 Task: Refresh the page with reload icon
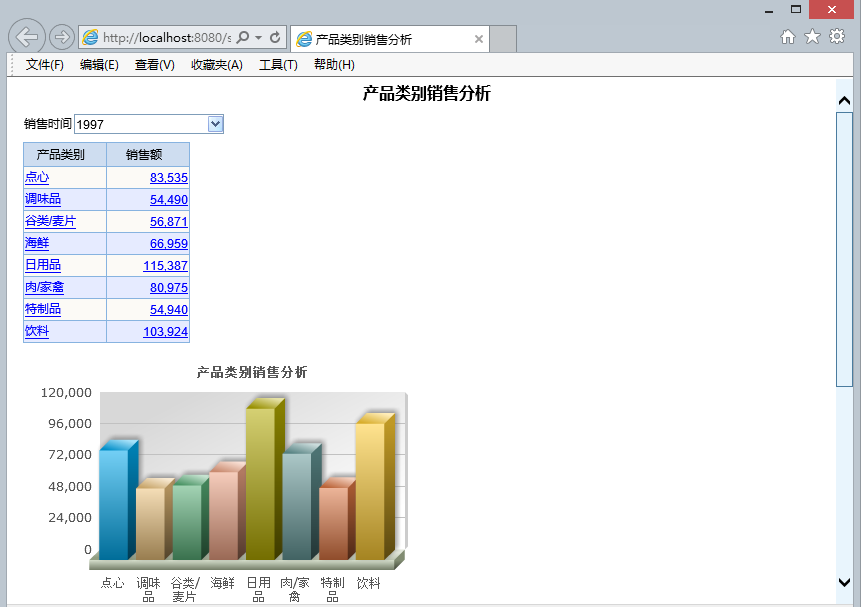pos(275,37)
